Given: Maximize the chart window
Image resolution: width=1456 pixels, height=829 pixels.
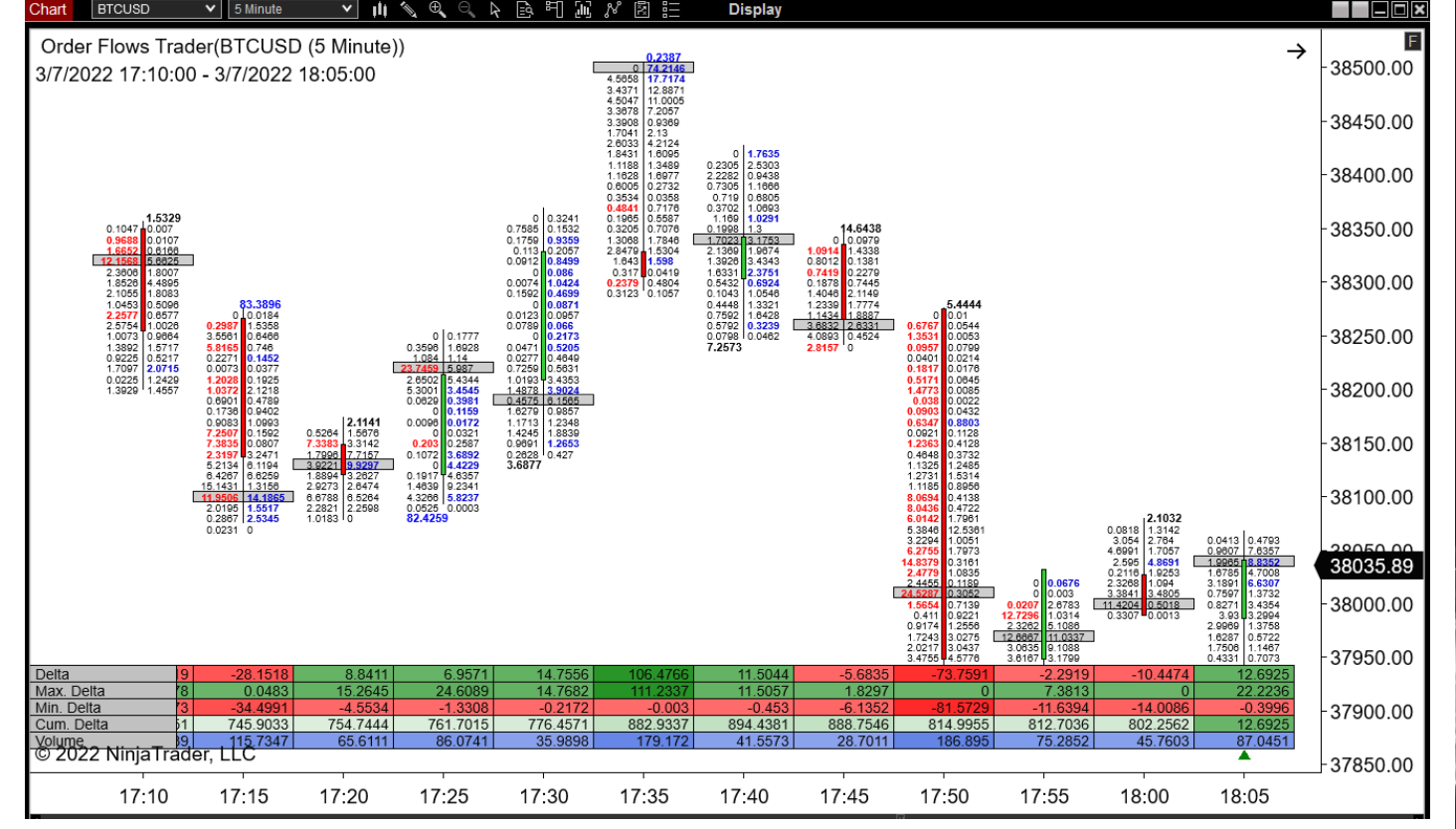Looking at the screenshot, I should [1399, 10].
